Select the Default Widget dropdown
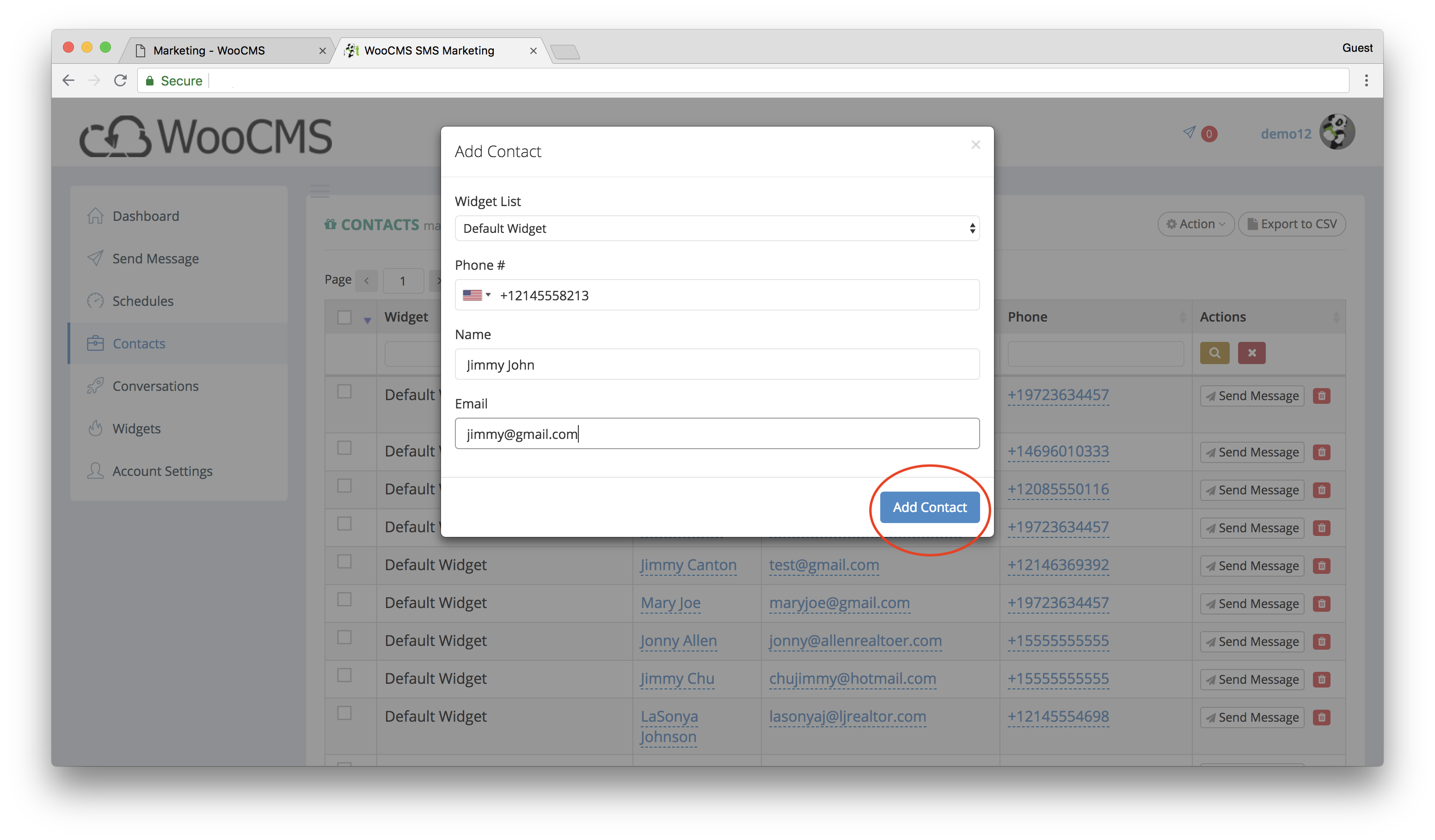This screenshot has width=1435, height=840. (x=716, y=228)
